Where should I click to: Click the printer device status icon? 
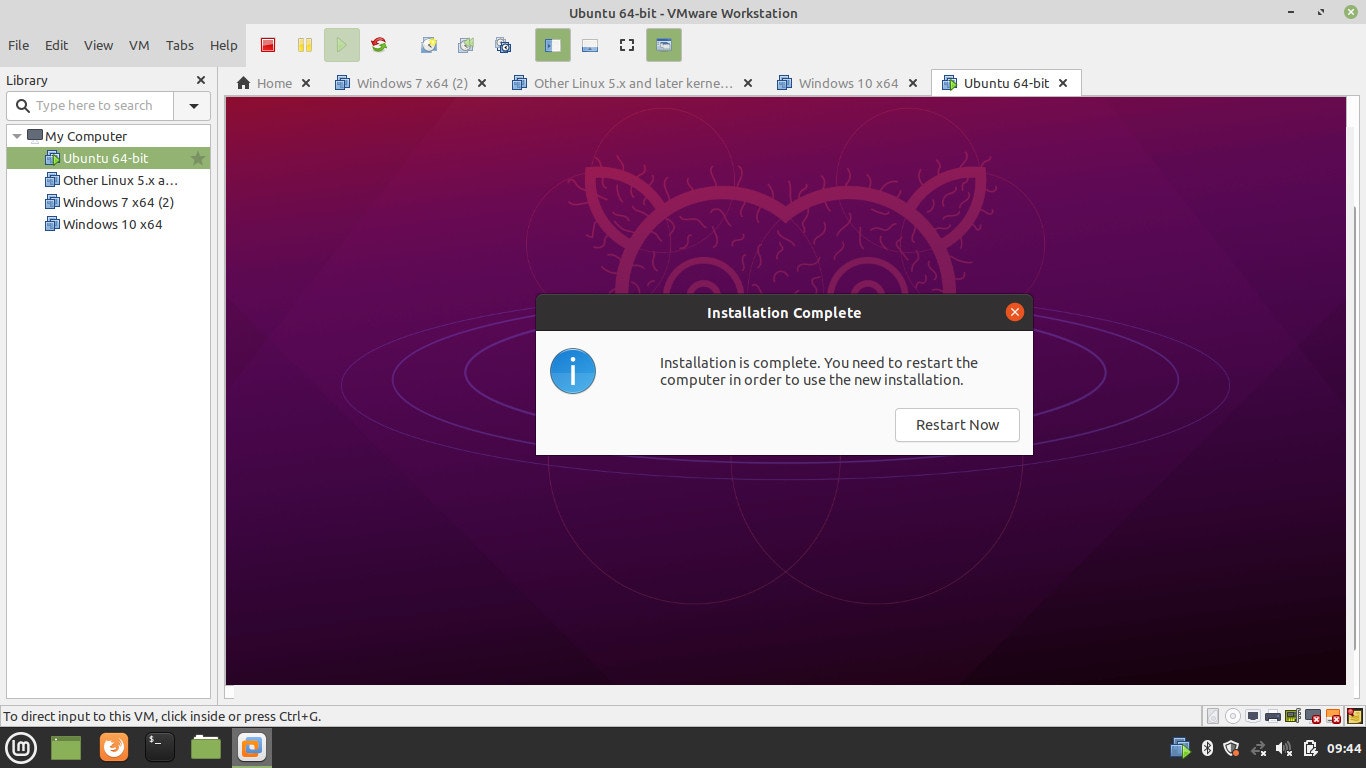[1273, 716]
